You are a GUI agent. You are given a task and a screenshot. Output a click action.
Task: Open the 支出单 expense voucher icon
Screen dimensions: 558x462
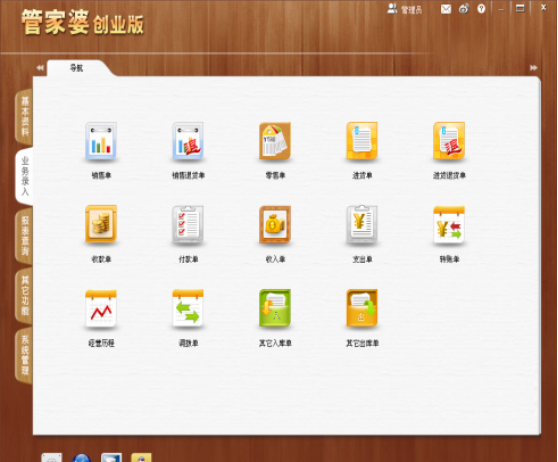(362, 224)
